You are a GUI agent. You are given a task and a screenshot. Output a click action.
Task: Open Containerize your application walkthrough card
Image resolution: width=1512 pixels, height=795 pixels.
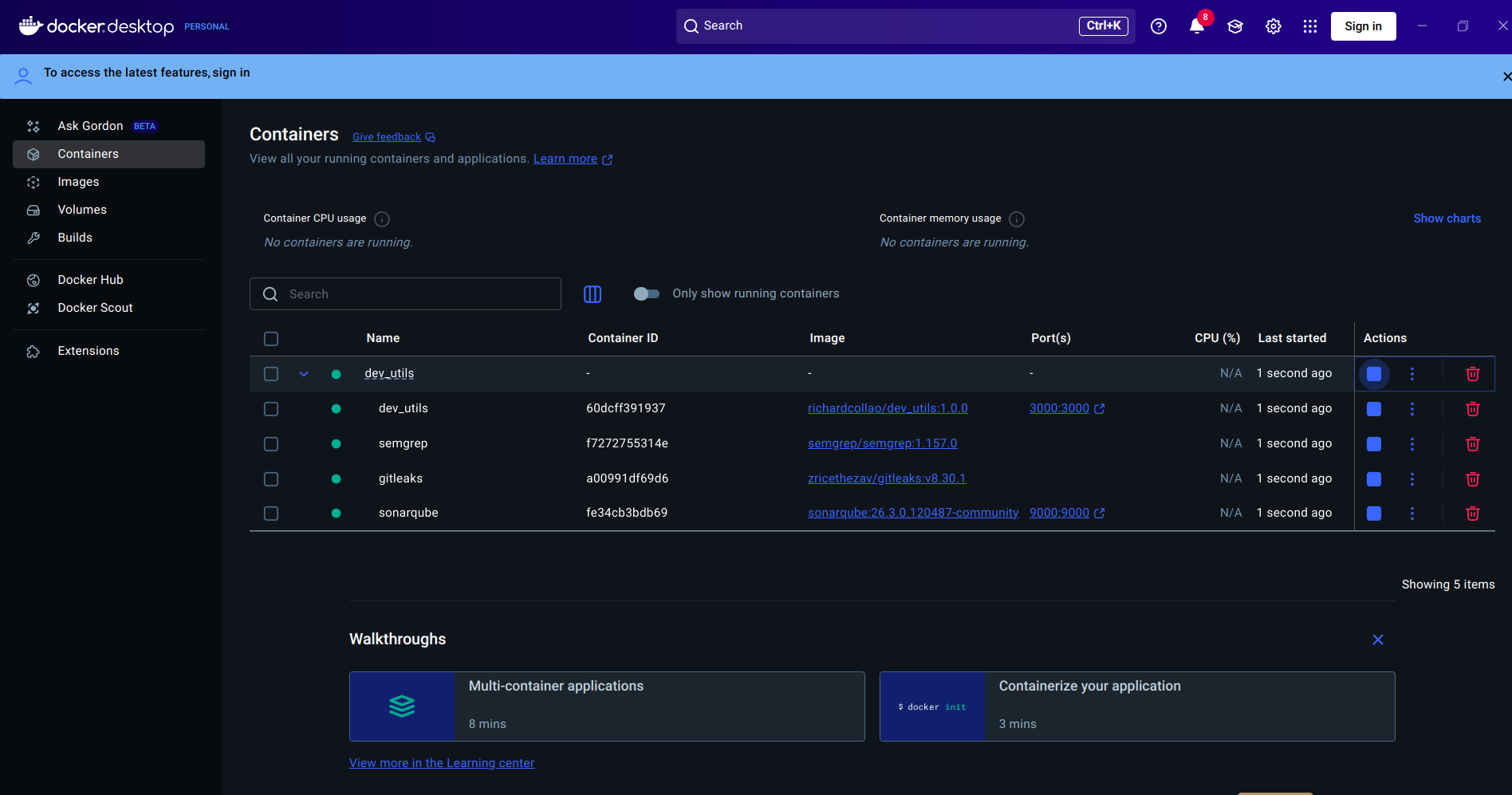[x=1137, y=706]
